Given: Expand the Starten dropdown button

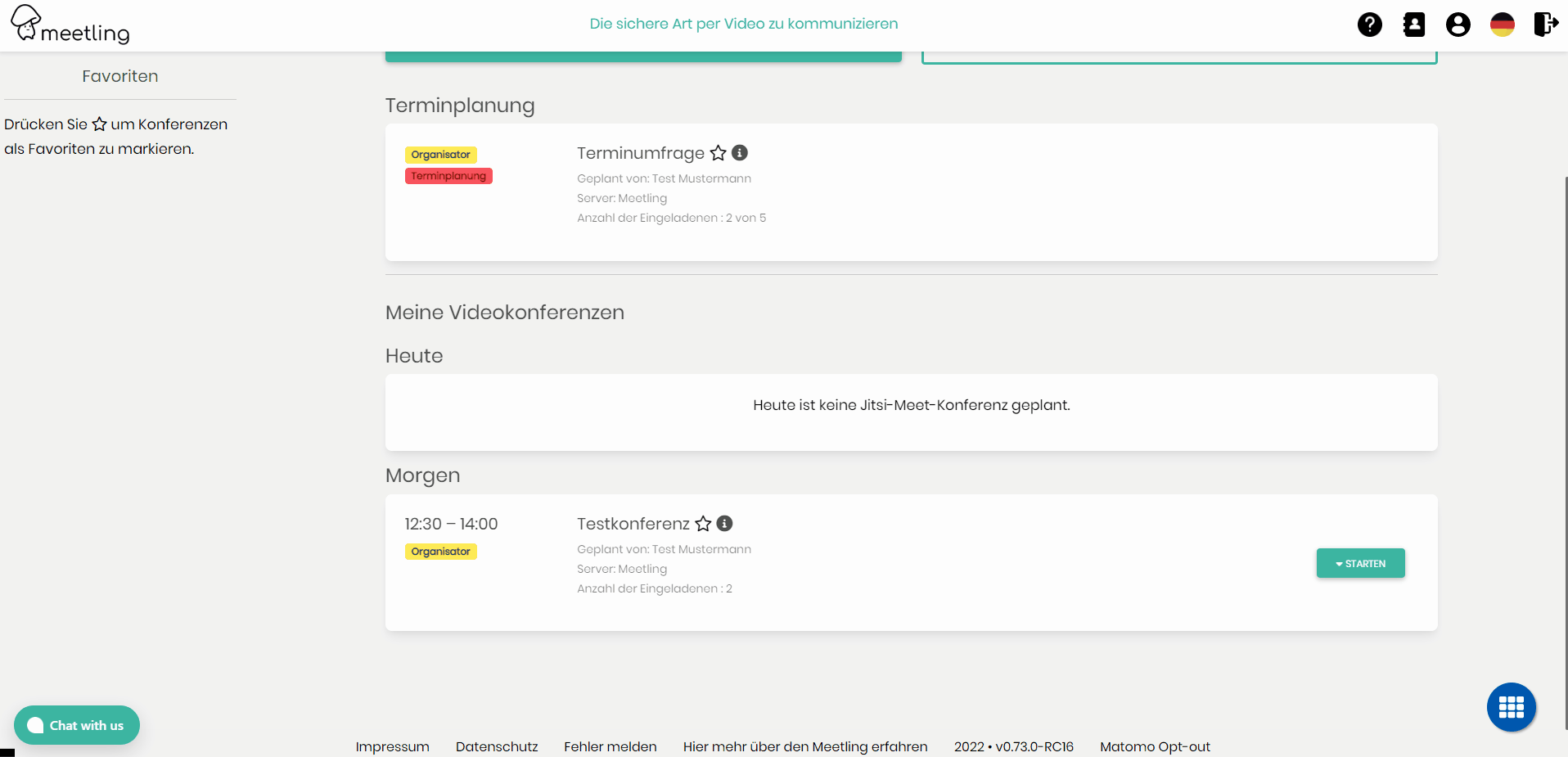Looking at the screenshot, I should (1360, 563).
